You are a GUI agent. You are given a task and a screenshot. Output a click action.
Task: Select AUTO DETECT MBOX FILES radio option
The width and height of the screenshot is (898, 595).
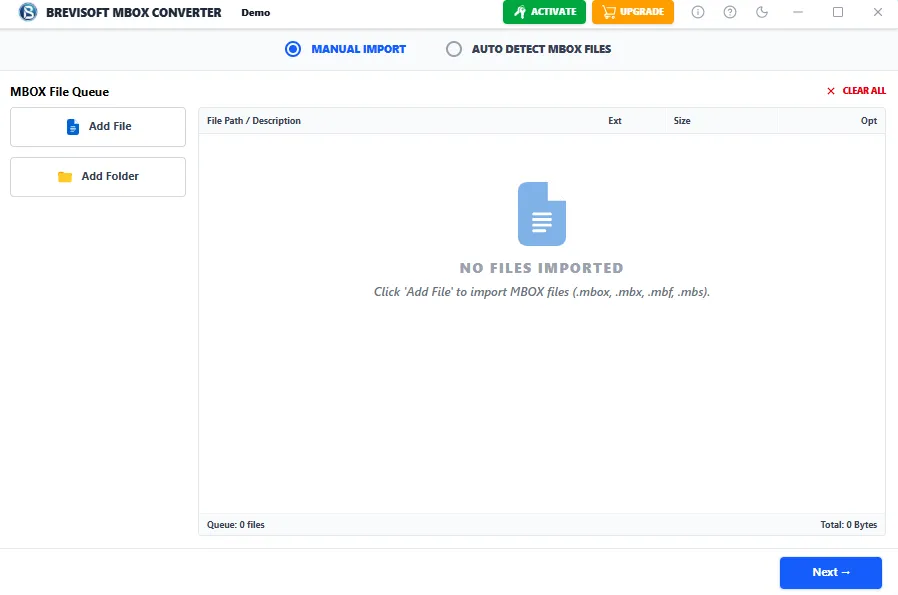[529, 49]
